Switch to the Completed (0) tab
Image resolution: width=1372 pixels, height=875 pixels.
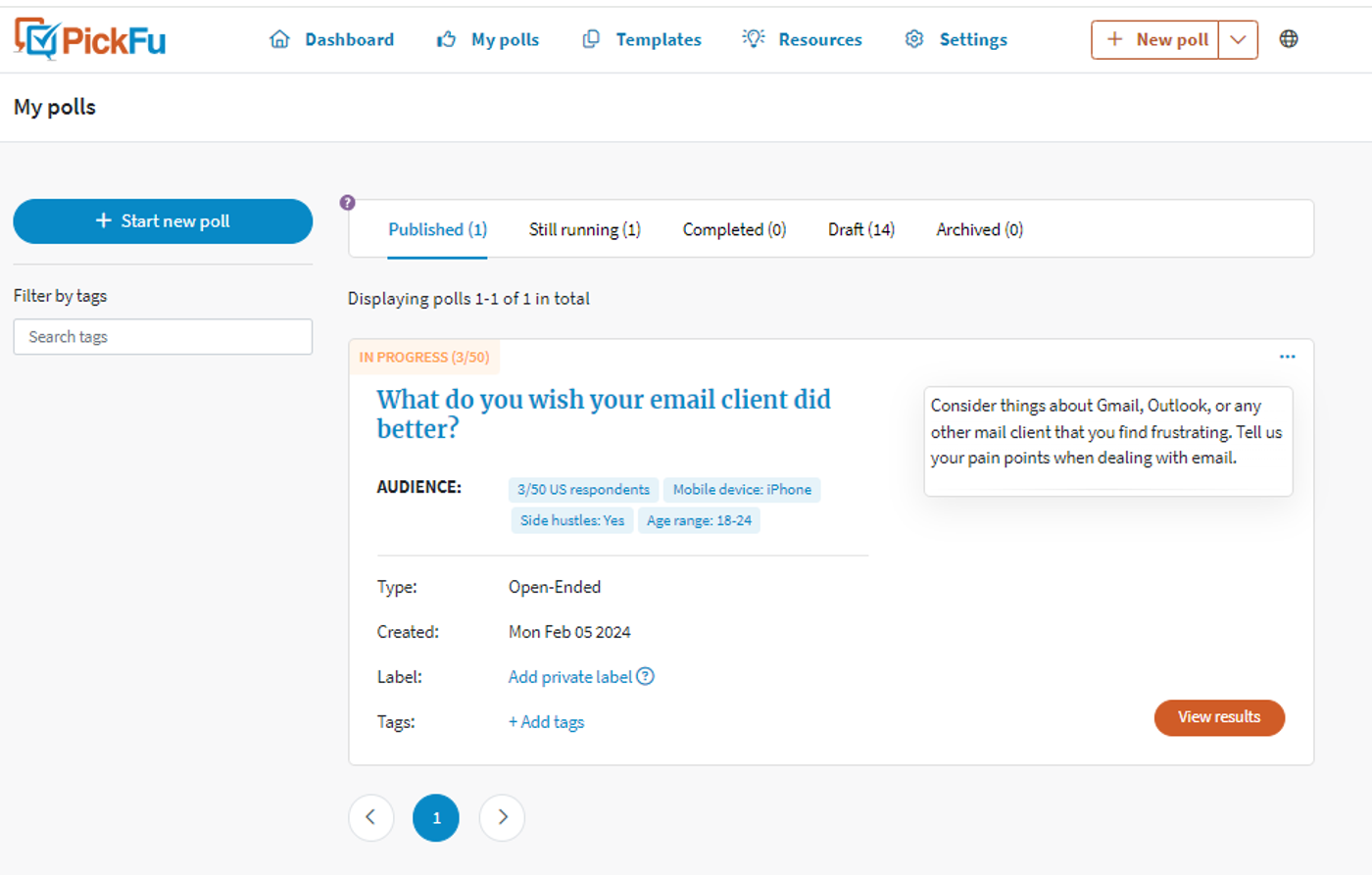(734, 229)
